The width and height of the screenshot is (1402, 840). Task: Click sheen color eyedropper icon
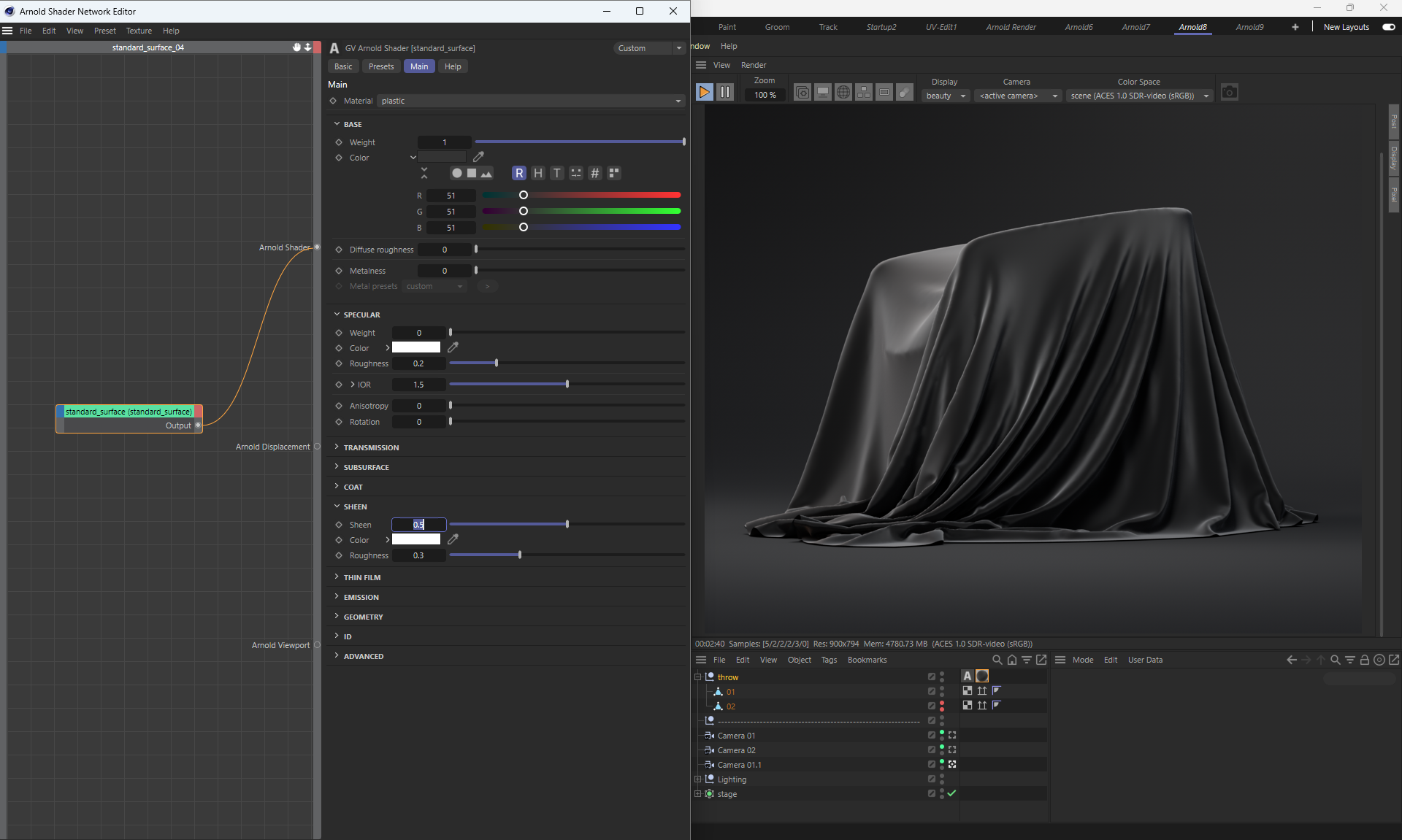(453, 539)
